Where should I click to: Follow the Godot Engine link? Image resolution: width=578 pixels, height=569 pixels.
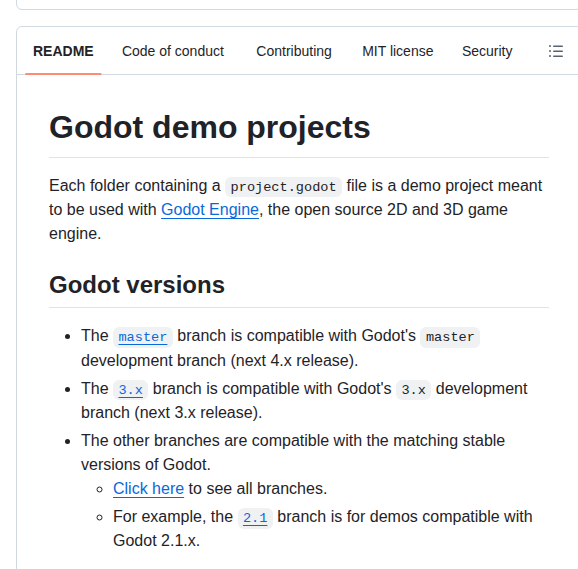point(210,210)
